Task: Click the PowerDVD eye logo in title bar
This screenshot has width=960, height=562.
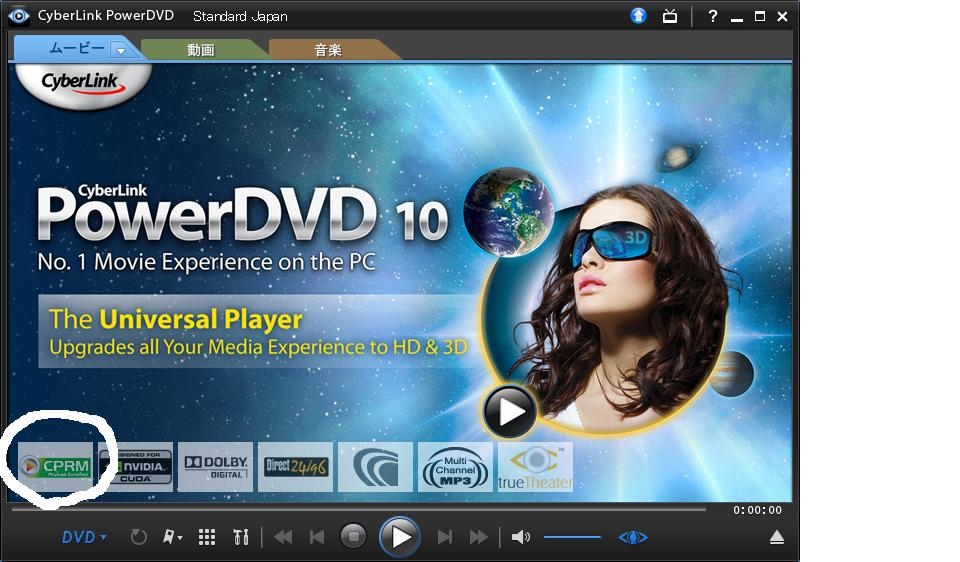Action: pos(18,16)
